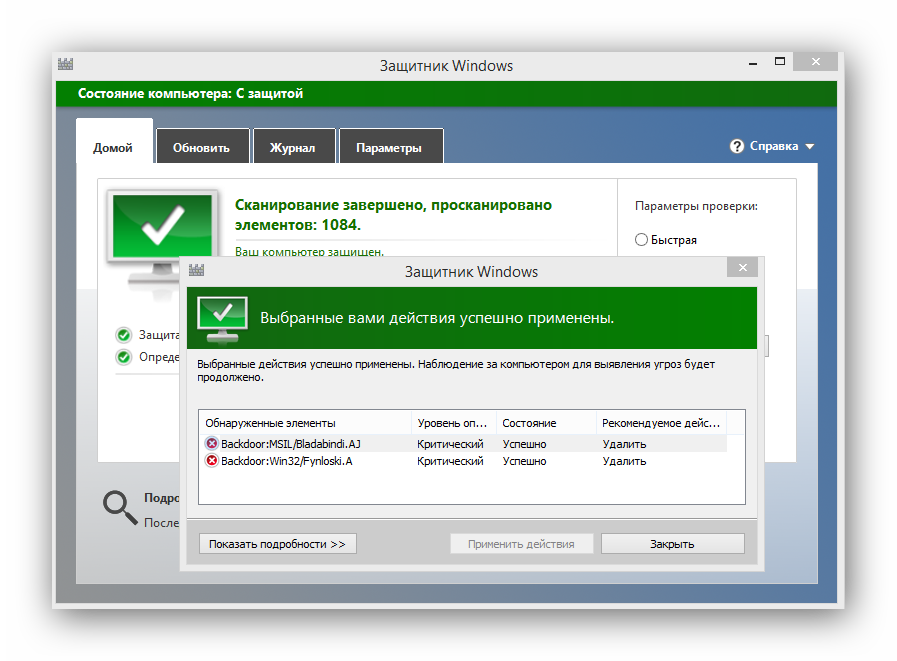
Task: Click the red threat icon beside Backdoor:Win32/Fynloski.A
Action: [x=211, y=461]
